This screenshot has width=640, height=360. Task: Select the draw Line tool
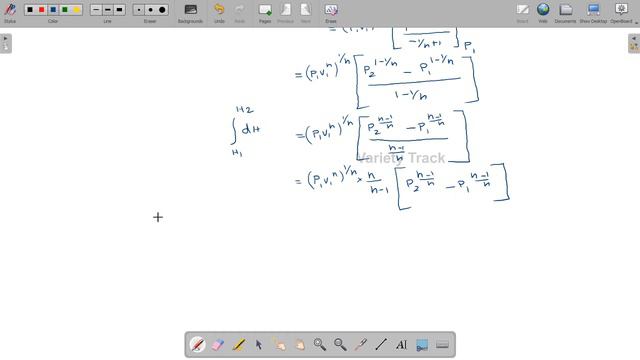(381, 345)
